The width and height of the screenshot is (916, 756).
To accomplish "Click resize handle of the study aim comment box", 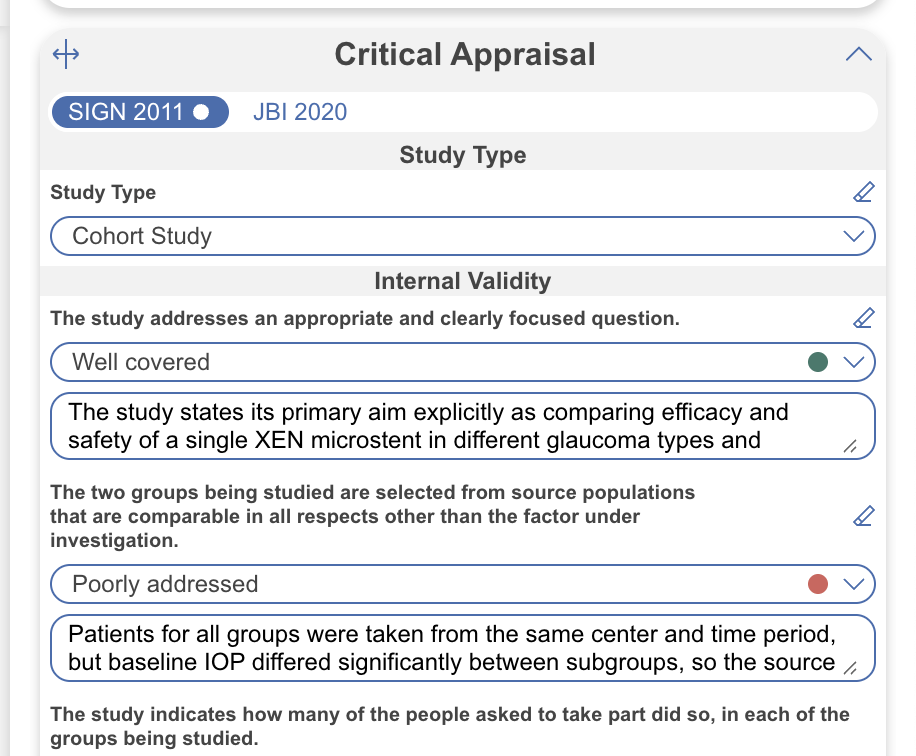I will [849, 447].
